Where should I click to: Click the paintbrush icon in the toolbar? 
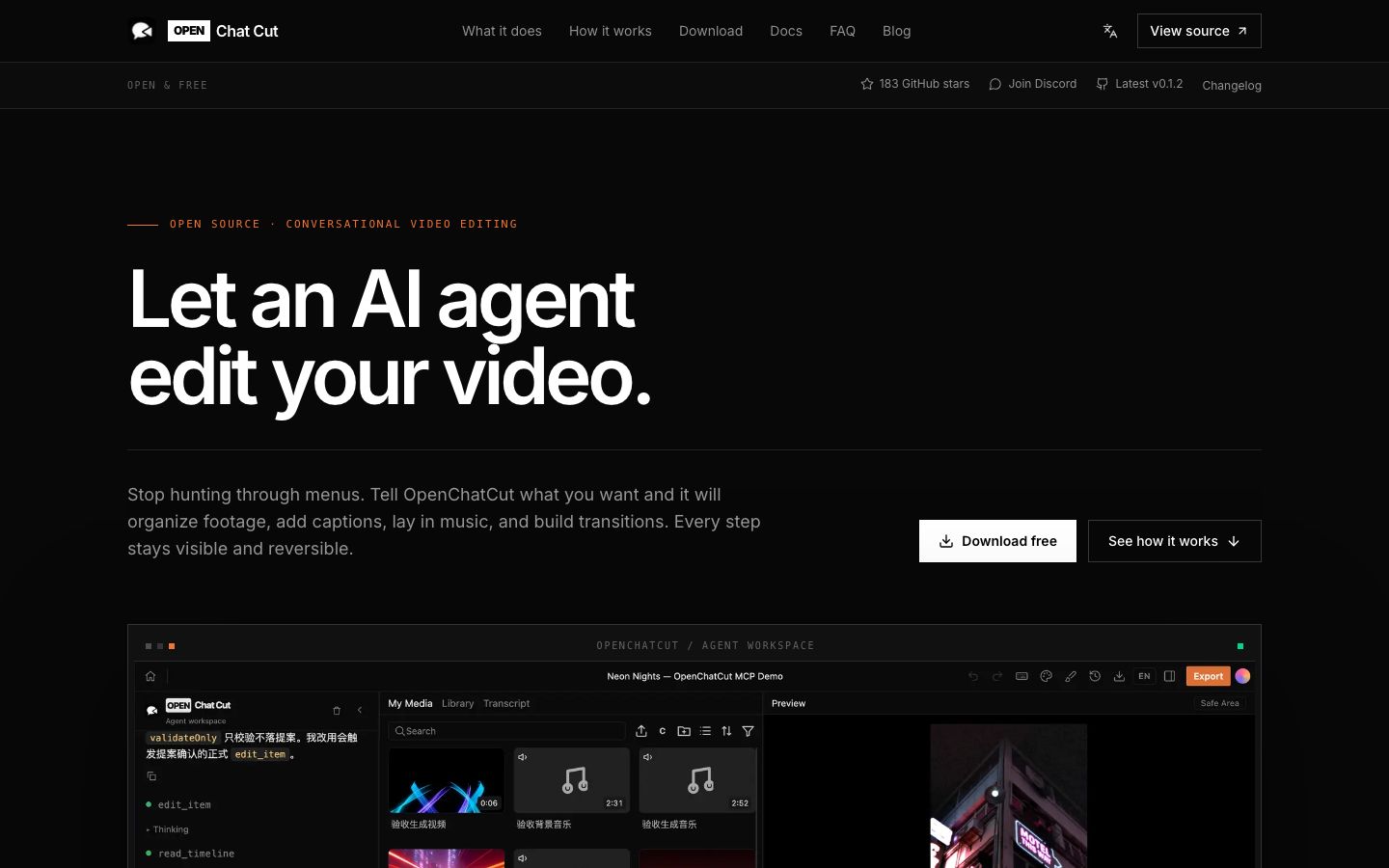(x=1071, y=676)
